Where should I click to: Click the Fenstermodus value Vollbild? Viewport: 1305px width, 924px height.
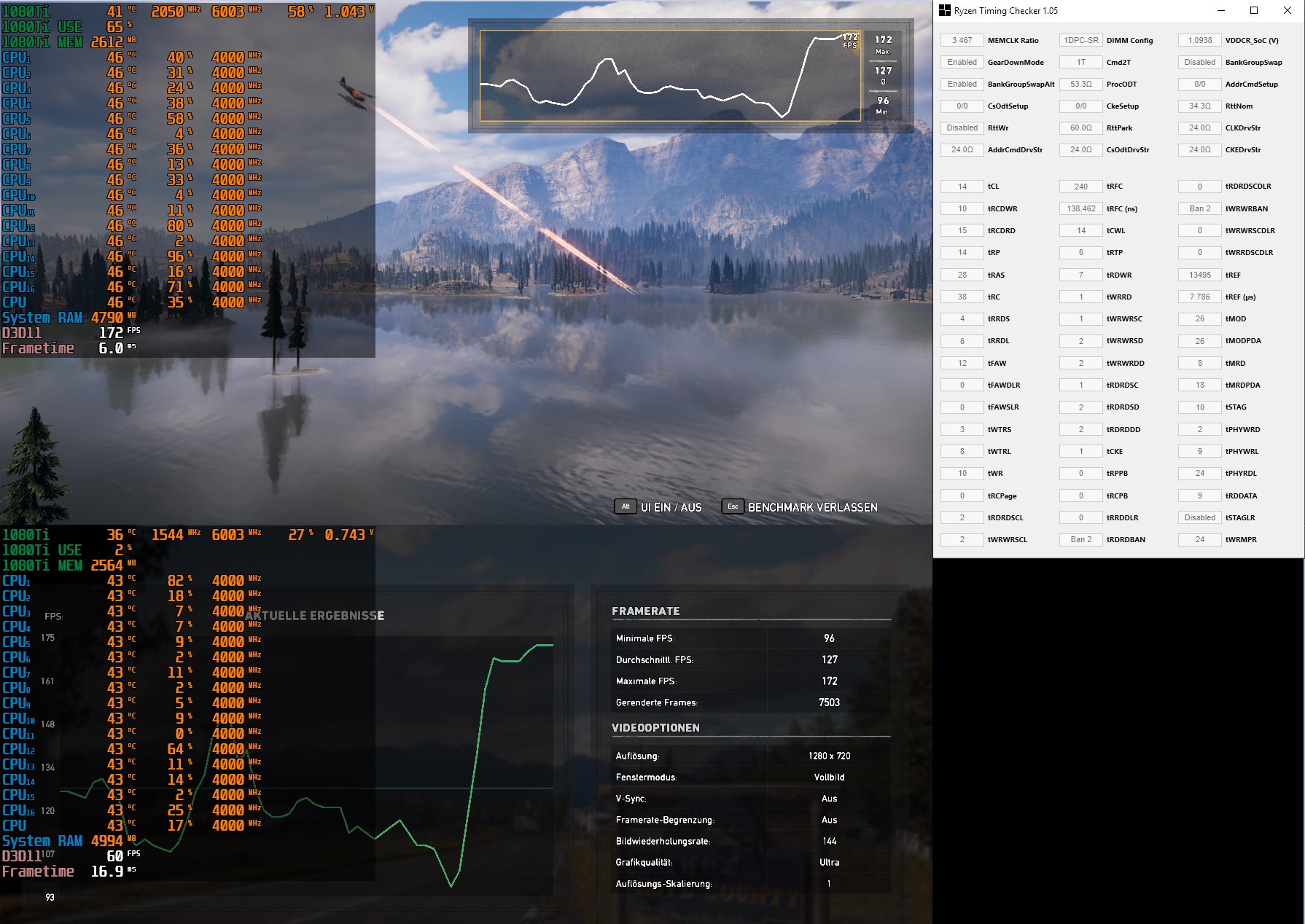point(830,778)
